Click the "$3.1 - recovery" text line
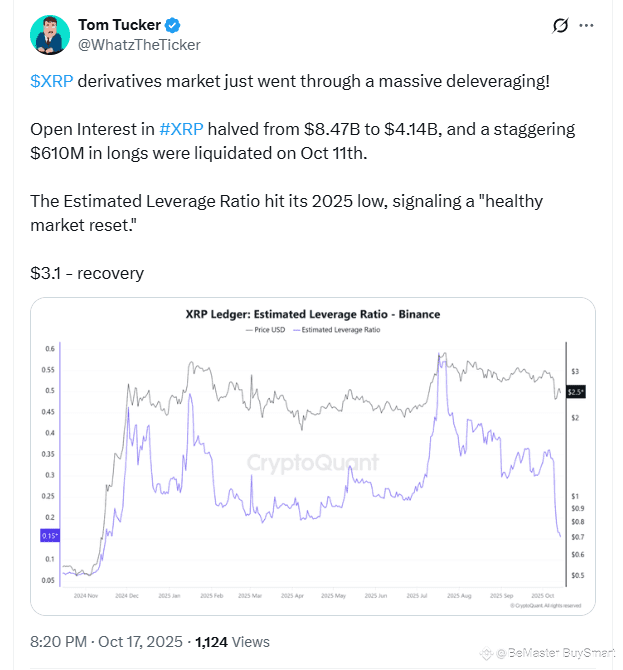The width and height of the screenshot is (623, 670). click(87, 273)
